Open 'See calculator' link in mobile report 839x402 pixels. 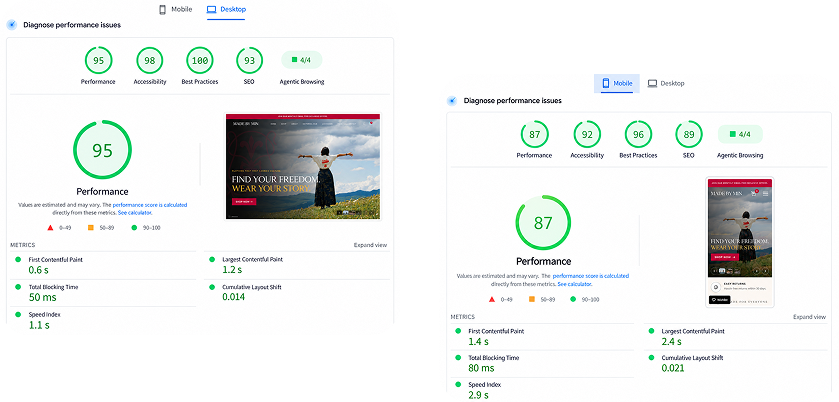574,284
